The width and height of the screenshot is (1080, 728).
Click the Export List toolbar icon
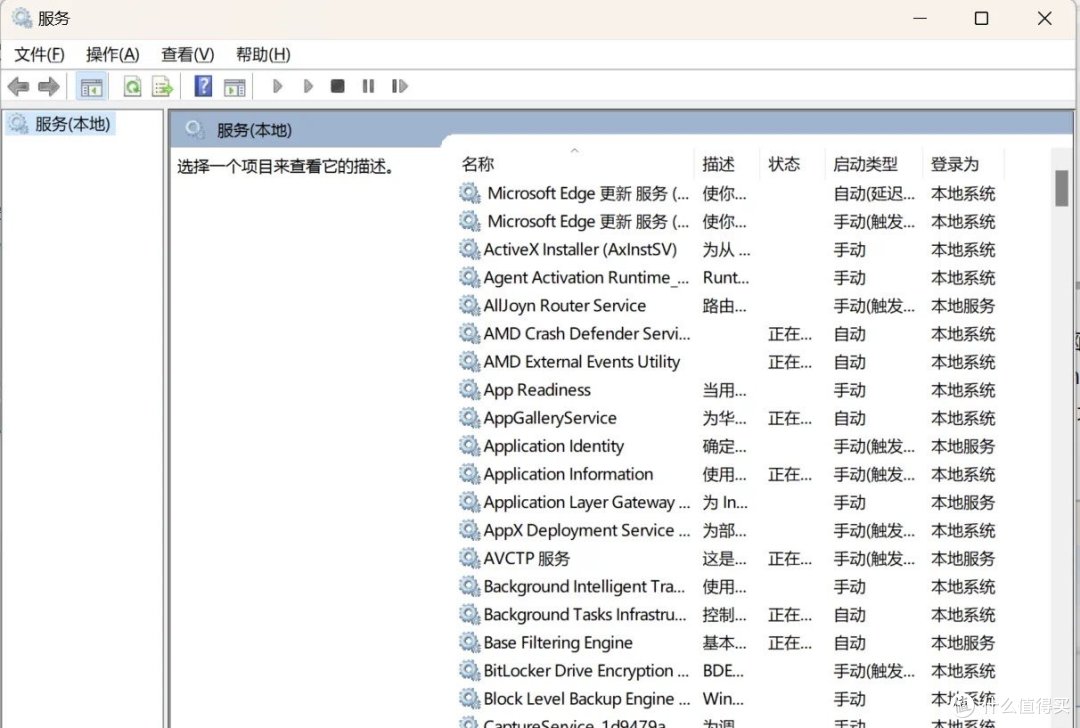point(163,87)
